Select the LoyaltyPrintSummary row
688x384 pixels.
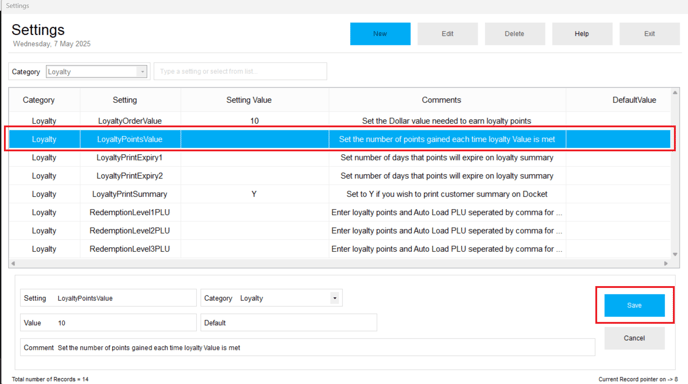tap(340, 194)
